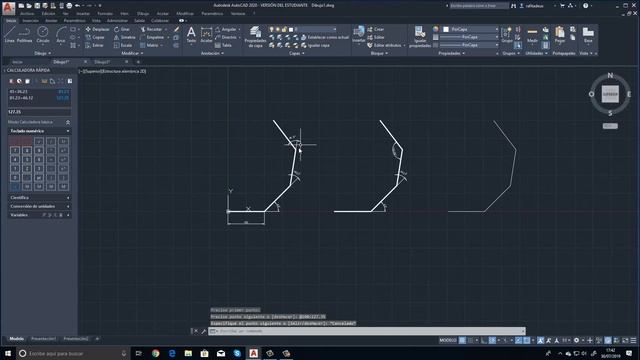Select the Texto annotation tool

(x=191, y=35)
